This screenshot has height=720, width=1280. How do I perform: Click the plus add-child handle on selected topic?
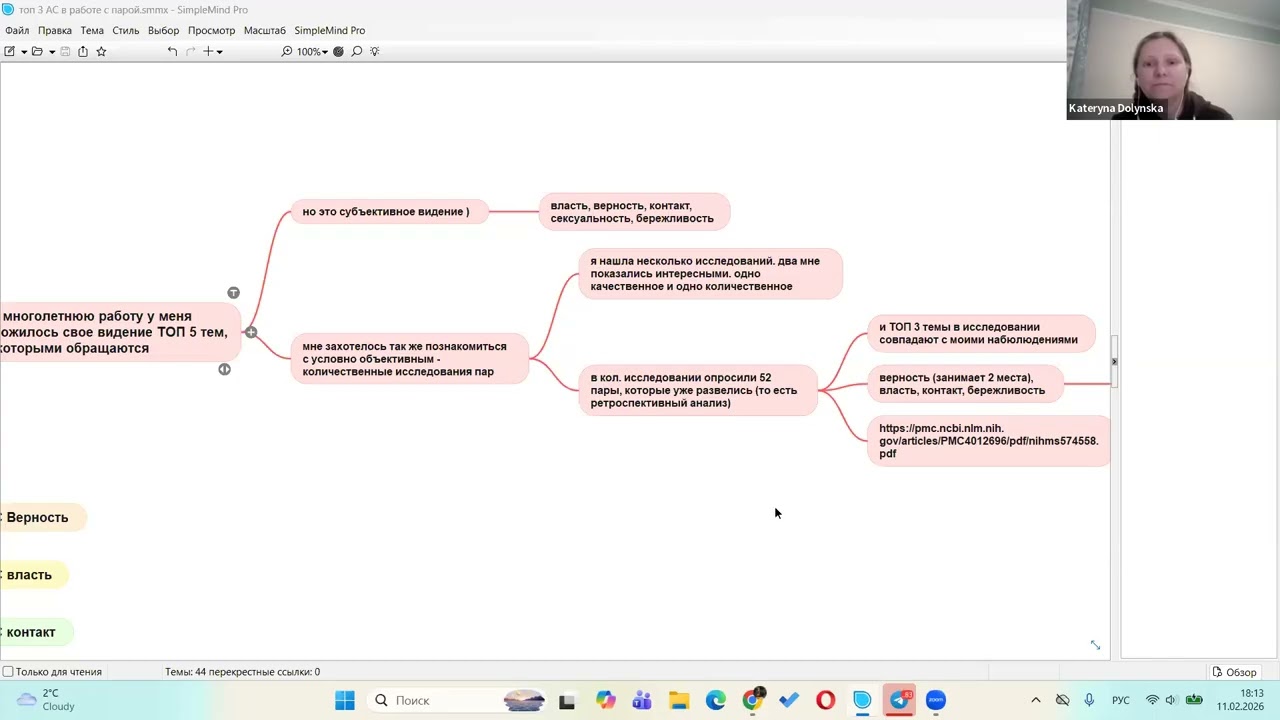(250, 331)
